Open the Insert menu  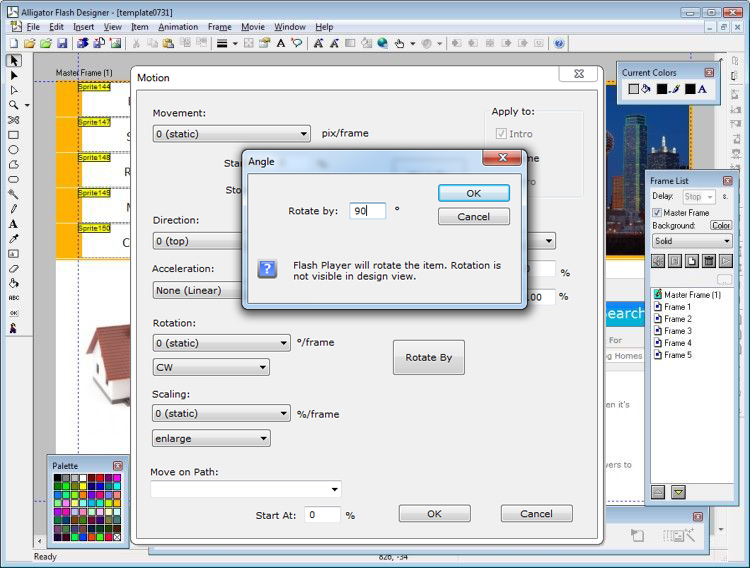click(83, 27)
